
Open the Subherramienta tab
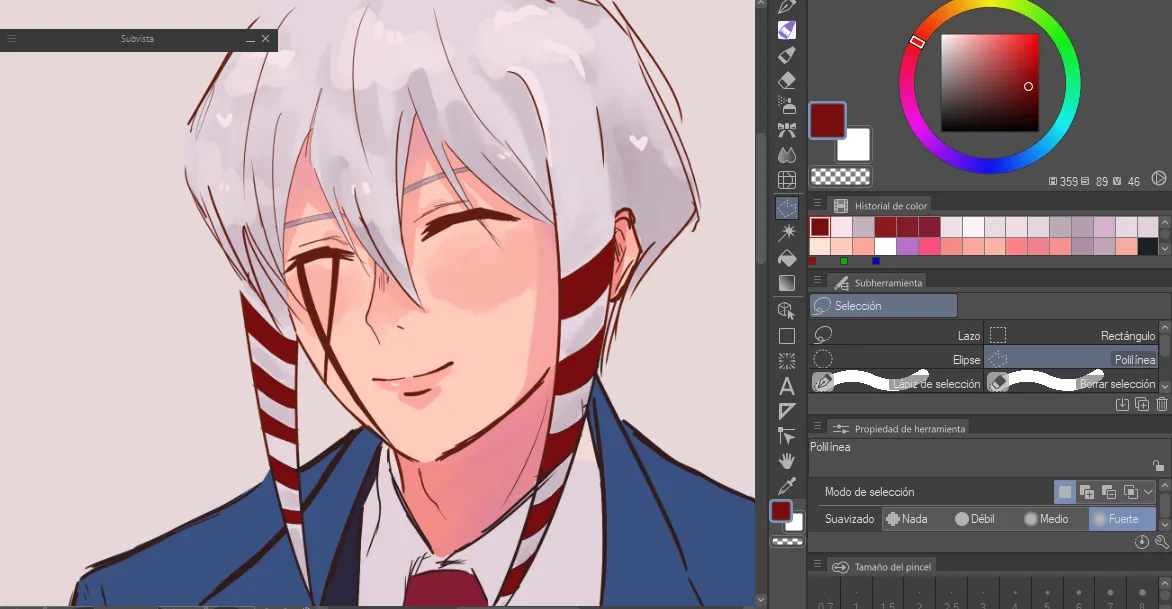[878, 282]
